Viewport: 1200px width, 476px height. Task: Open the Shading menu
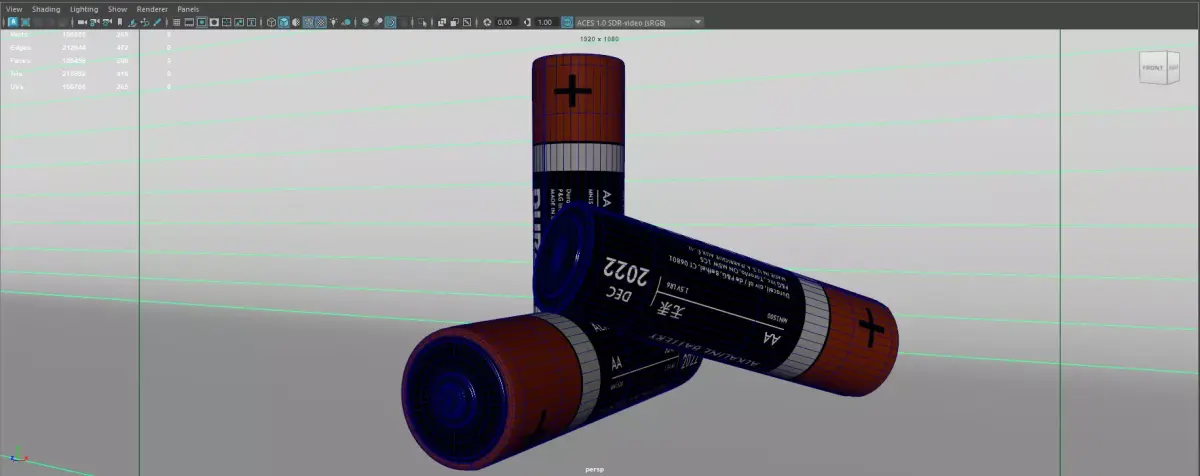coord(46,8)
